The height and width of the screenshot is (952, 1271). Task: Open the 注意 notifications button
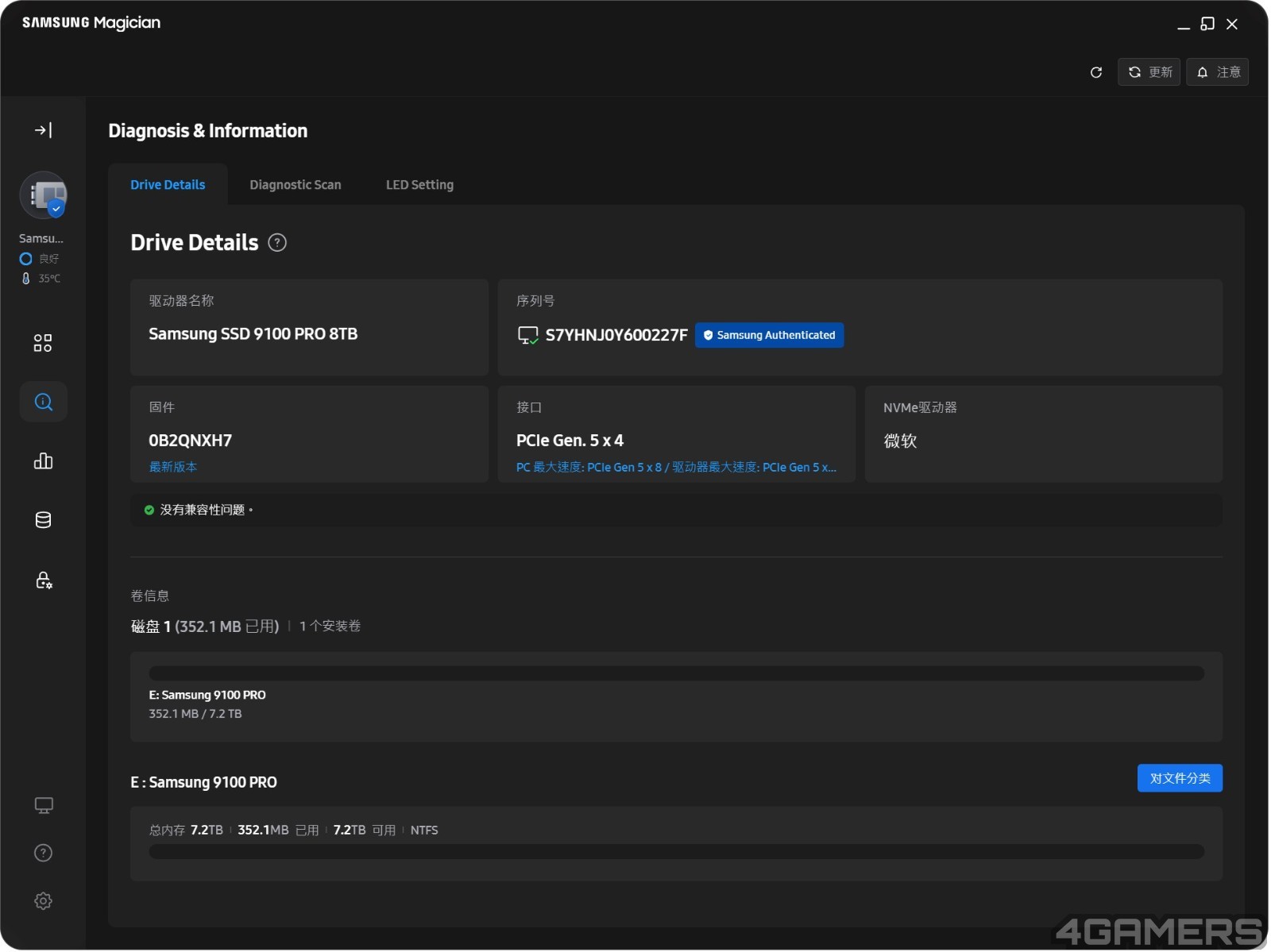1219,72
